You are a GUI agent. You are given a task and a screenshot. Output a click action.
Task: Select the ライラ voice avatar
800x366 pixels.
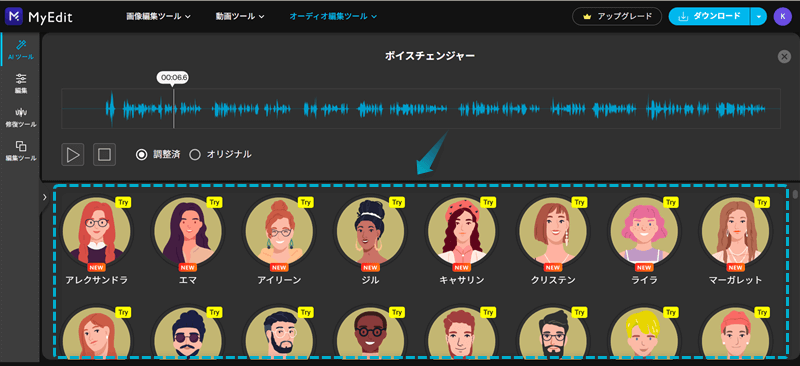click(x=644, y=230)
